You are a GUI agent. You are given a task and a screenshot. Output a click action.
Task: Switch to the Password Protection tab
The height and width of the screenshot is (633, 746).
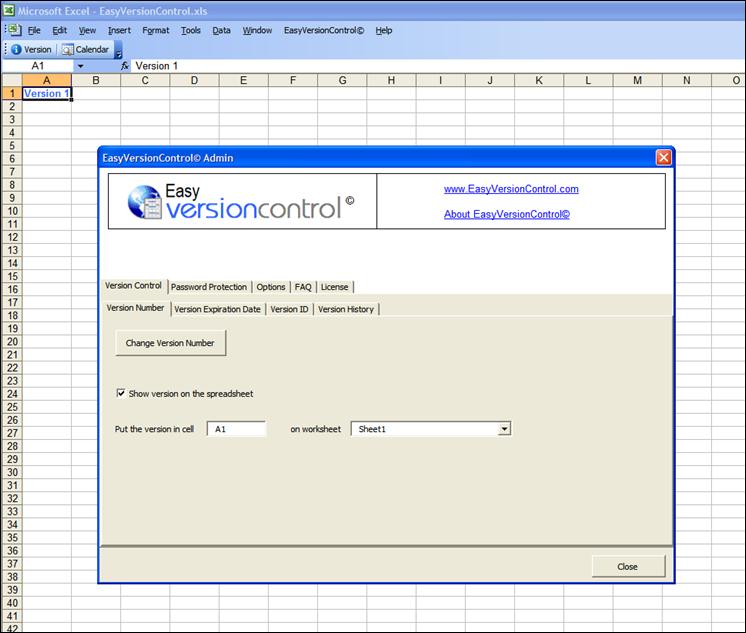tap(209, 287)
